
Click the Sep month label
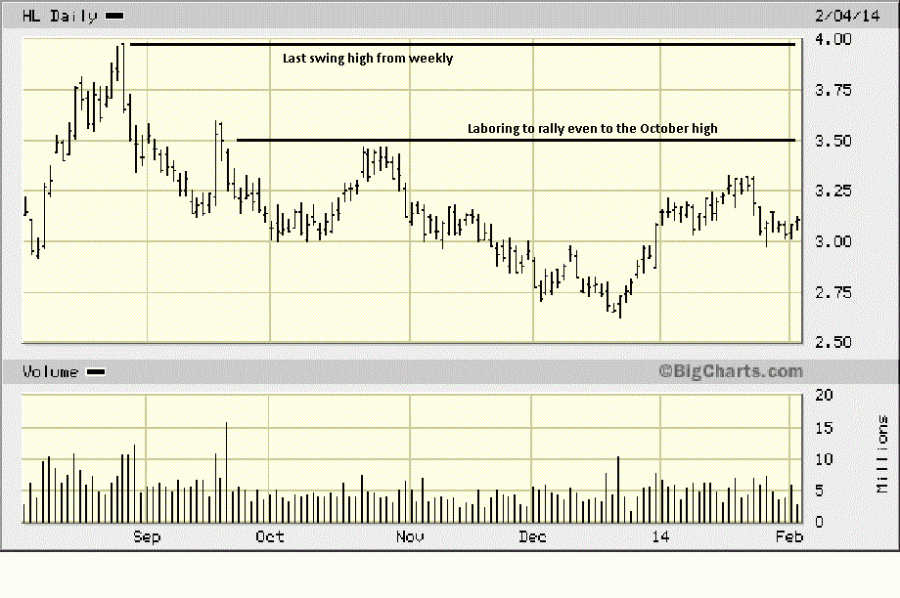pyautogui.click(x=146, y=537)
